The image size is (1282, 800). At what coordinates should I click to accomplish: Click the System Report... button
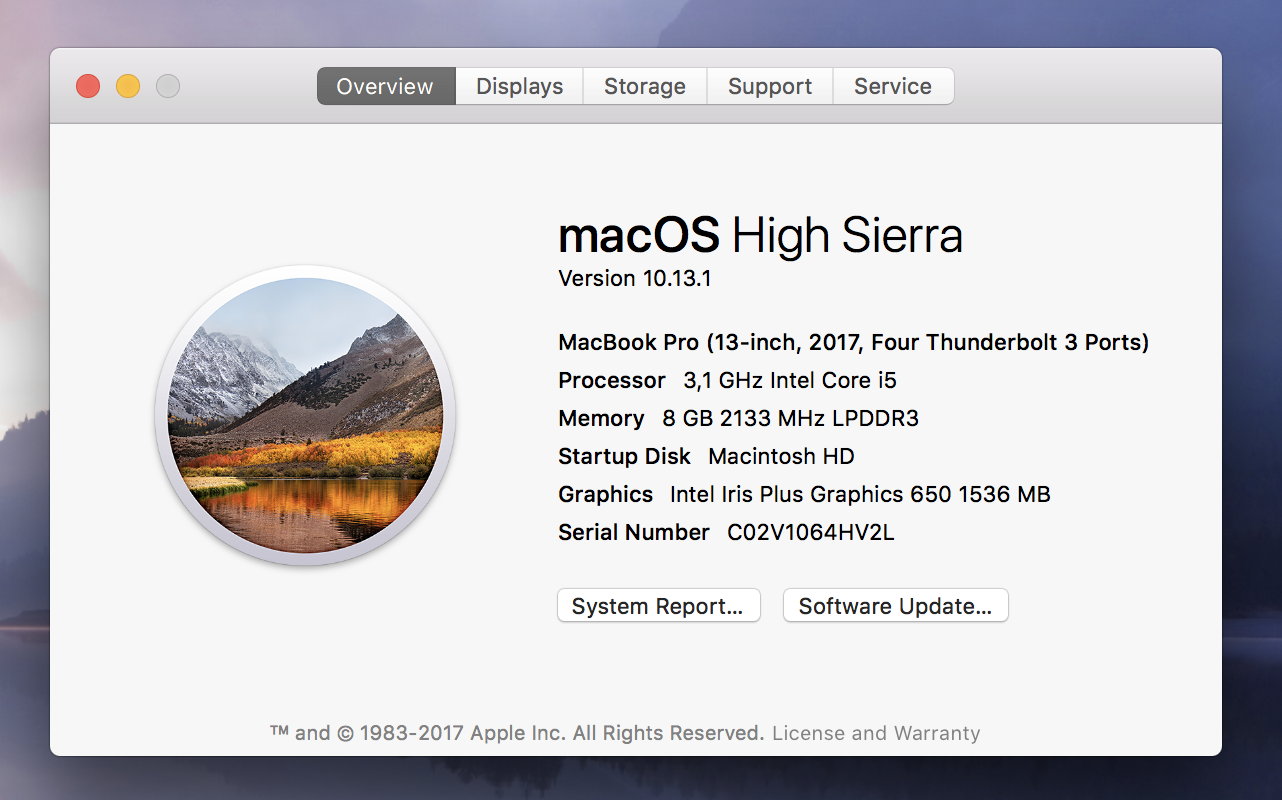point(659,606)
